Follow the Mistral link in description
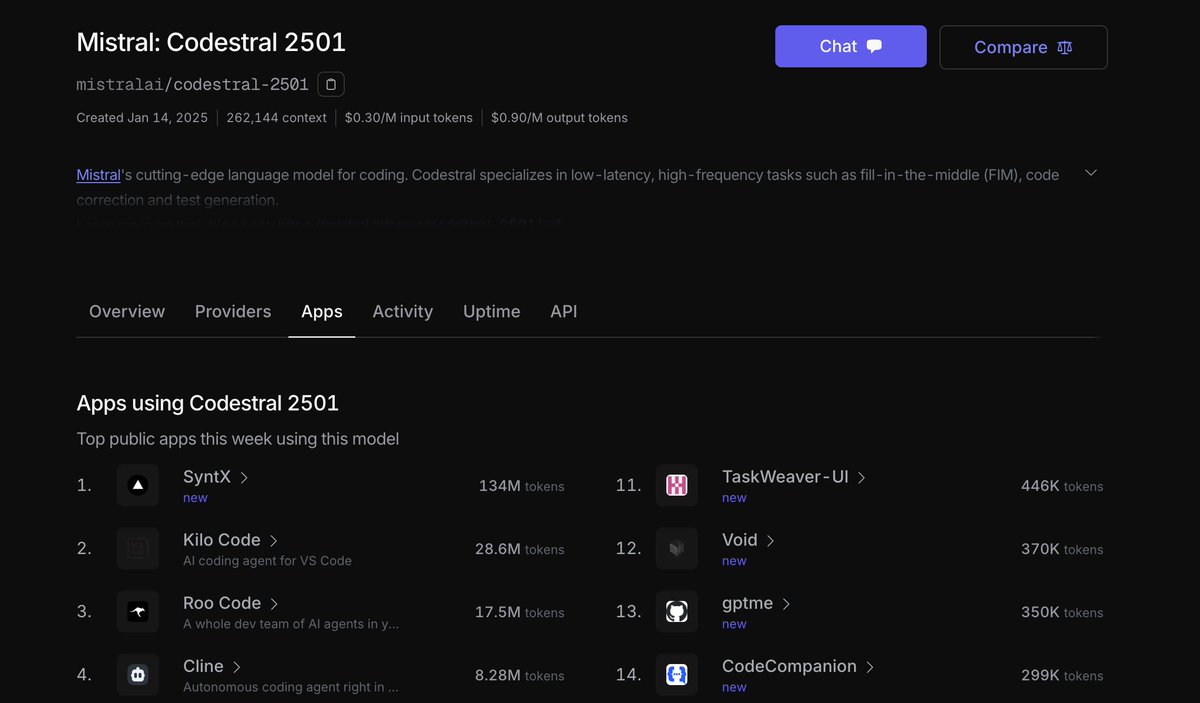 [98, 174]
